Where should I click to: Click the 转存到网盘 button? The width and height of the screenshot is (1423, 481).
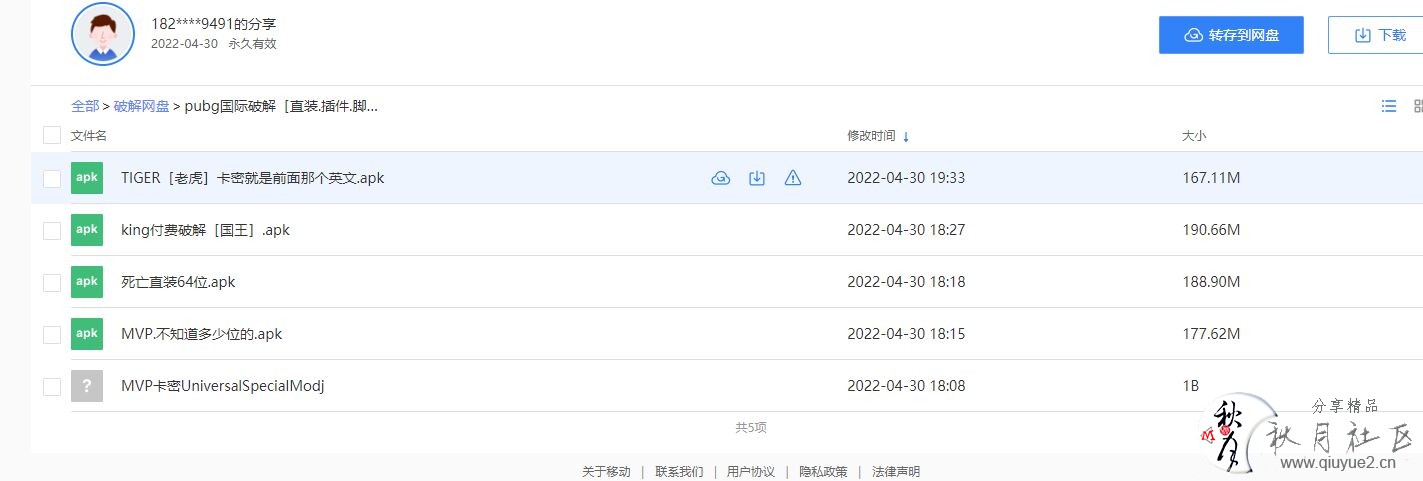[x=1231, y=35]
